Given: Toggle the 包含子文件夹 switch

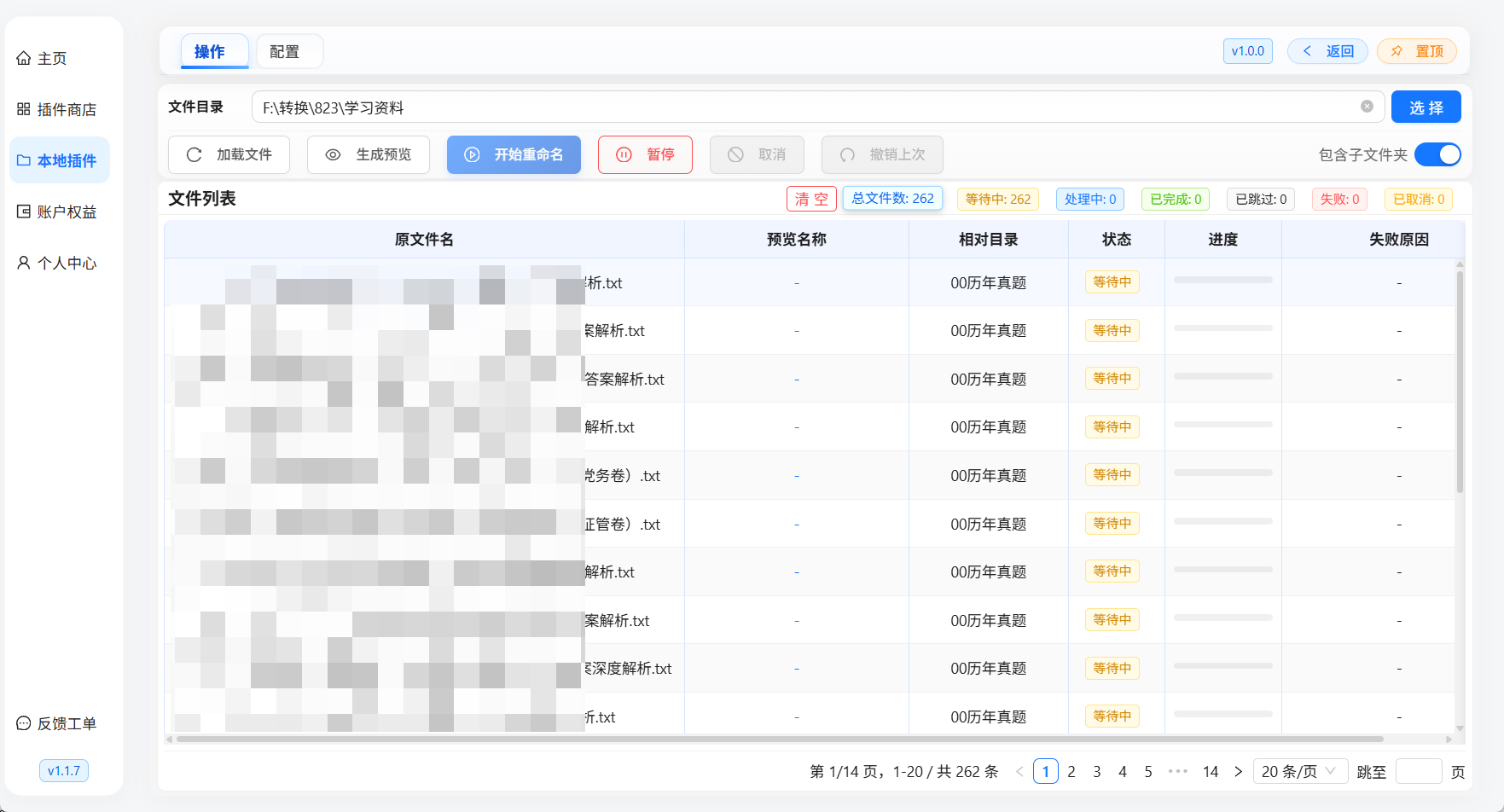Looking at the screenshot, I should pyautogui.click(x=1437, y=154).
